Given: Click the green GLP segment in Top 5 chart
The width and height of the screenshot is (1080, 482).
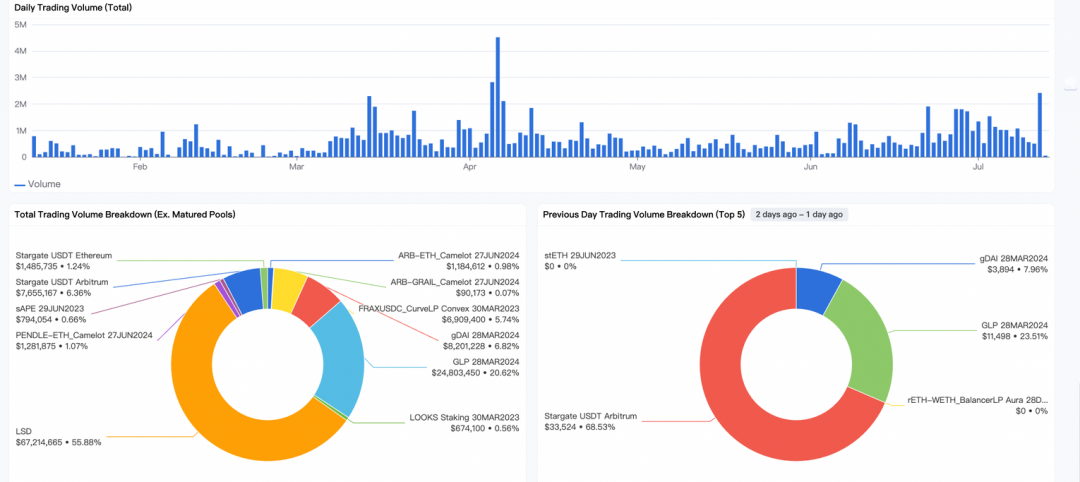Looking at the screenshot, I should click(863, 337).
